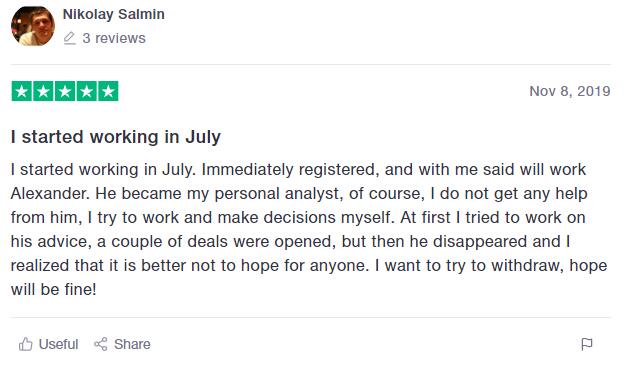Select the third green rating star
The width and height of the screenshot is (624, 366).
[x=65, y=91]
